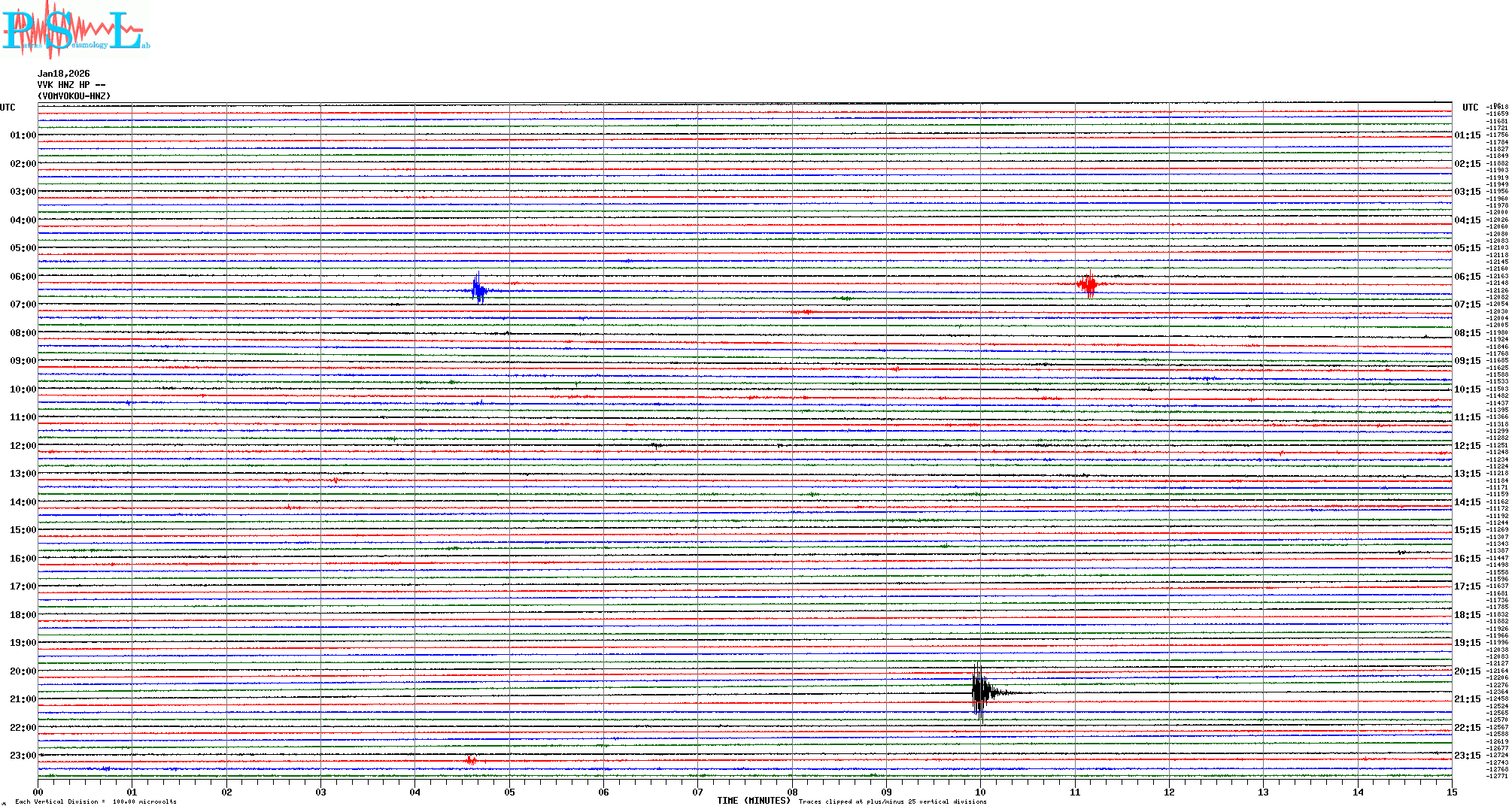Click the blue seismic event on the 06:15 trace

(x=478, y=290)
